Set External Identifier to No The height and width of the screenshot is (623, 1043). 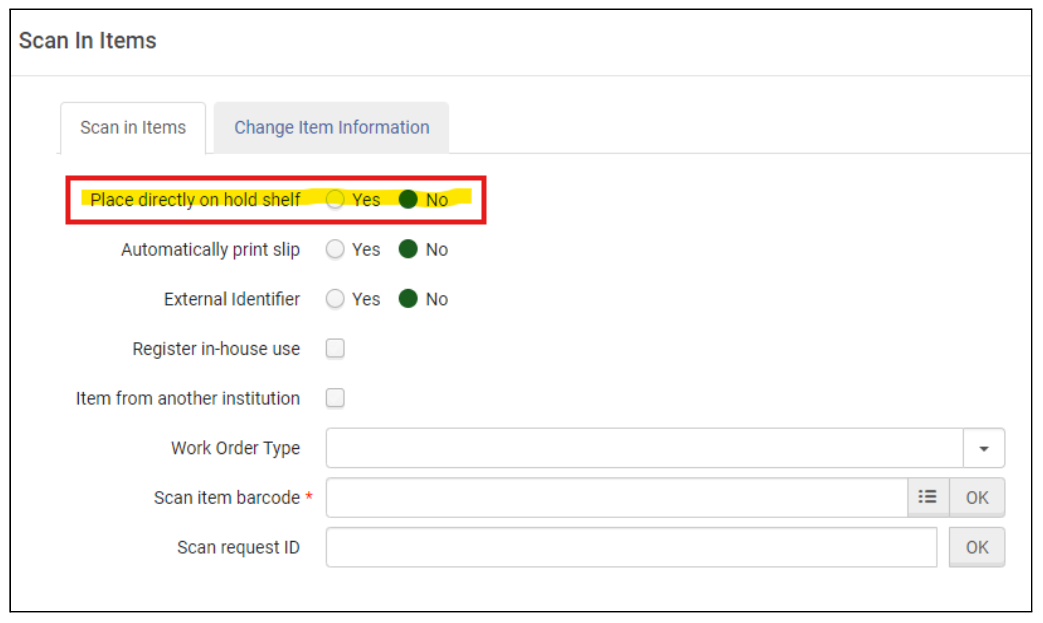point(408,299)
